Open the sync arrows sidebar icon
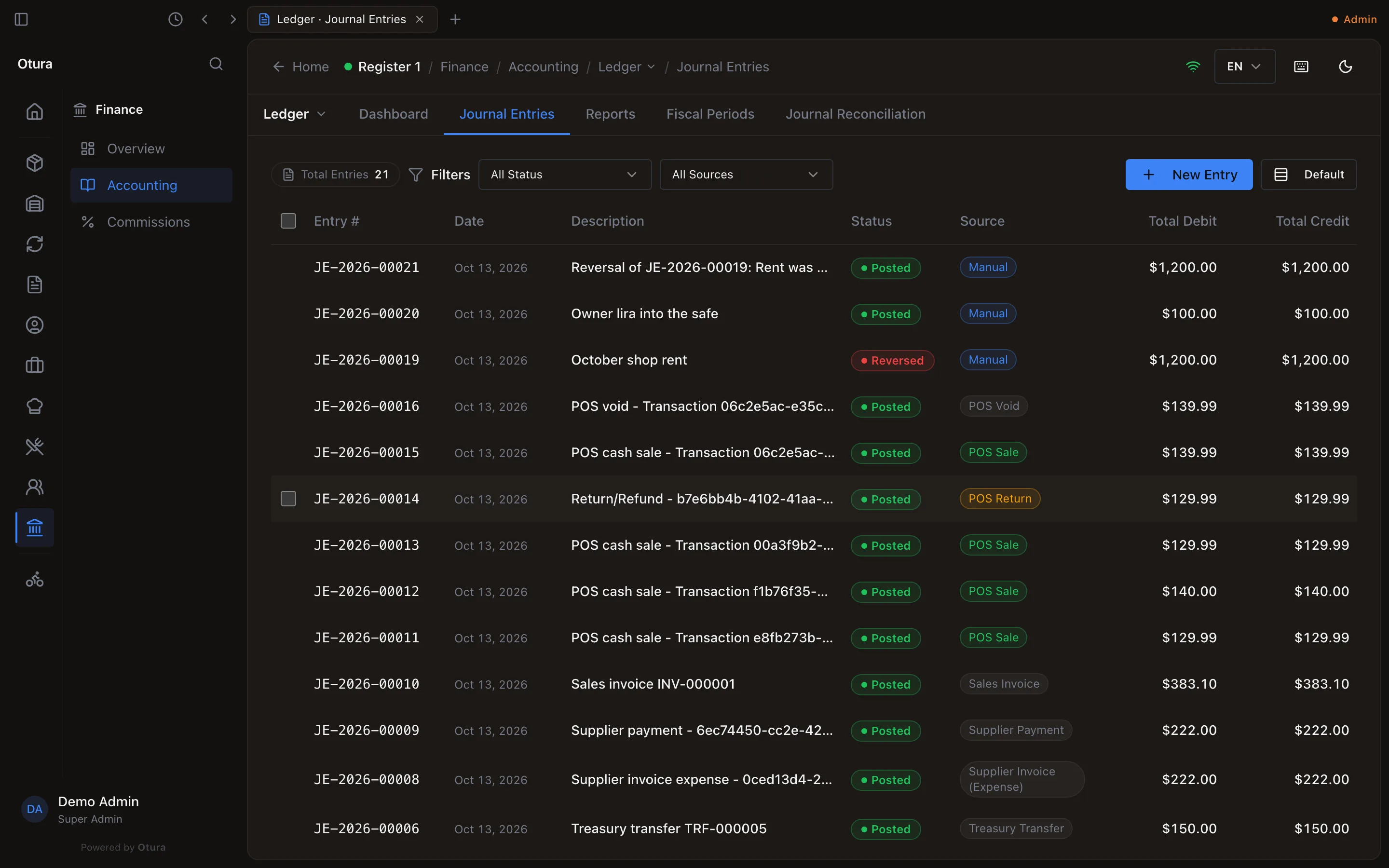The width and height of the screenshot is (1389, 868). click(x=34, y=244)
